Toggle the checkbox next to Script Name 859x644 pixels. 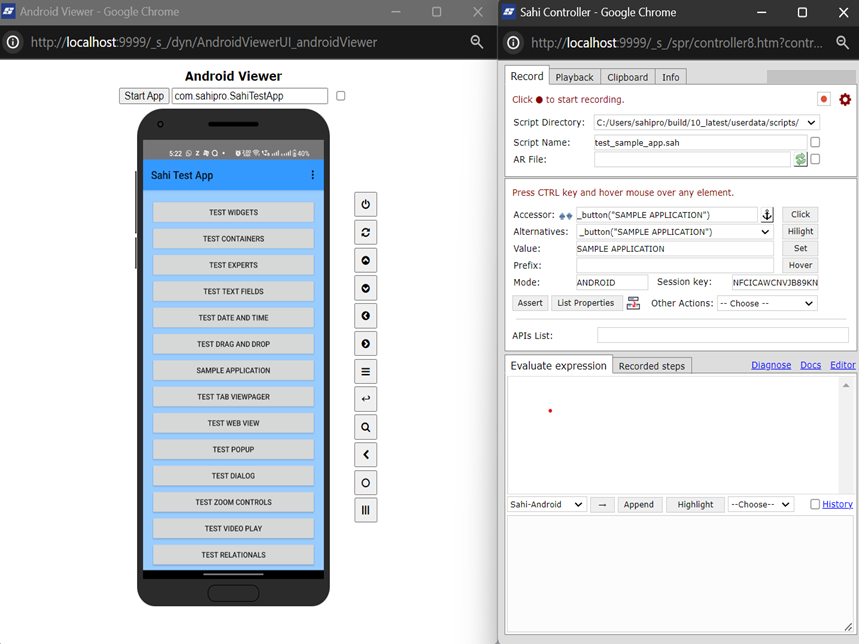click(x=815, y=142)
